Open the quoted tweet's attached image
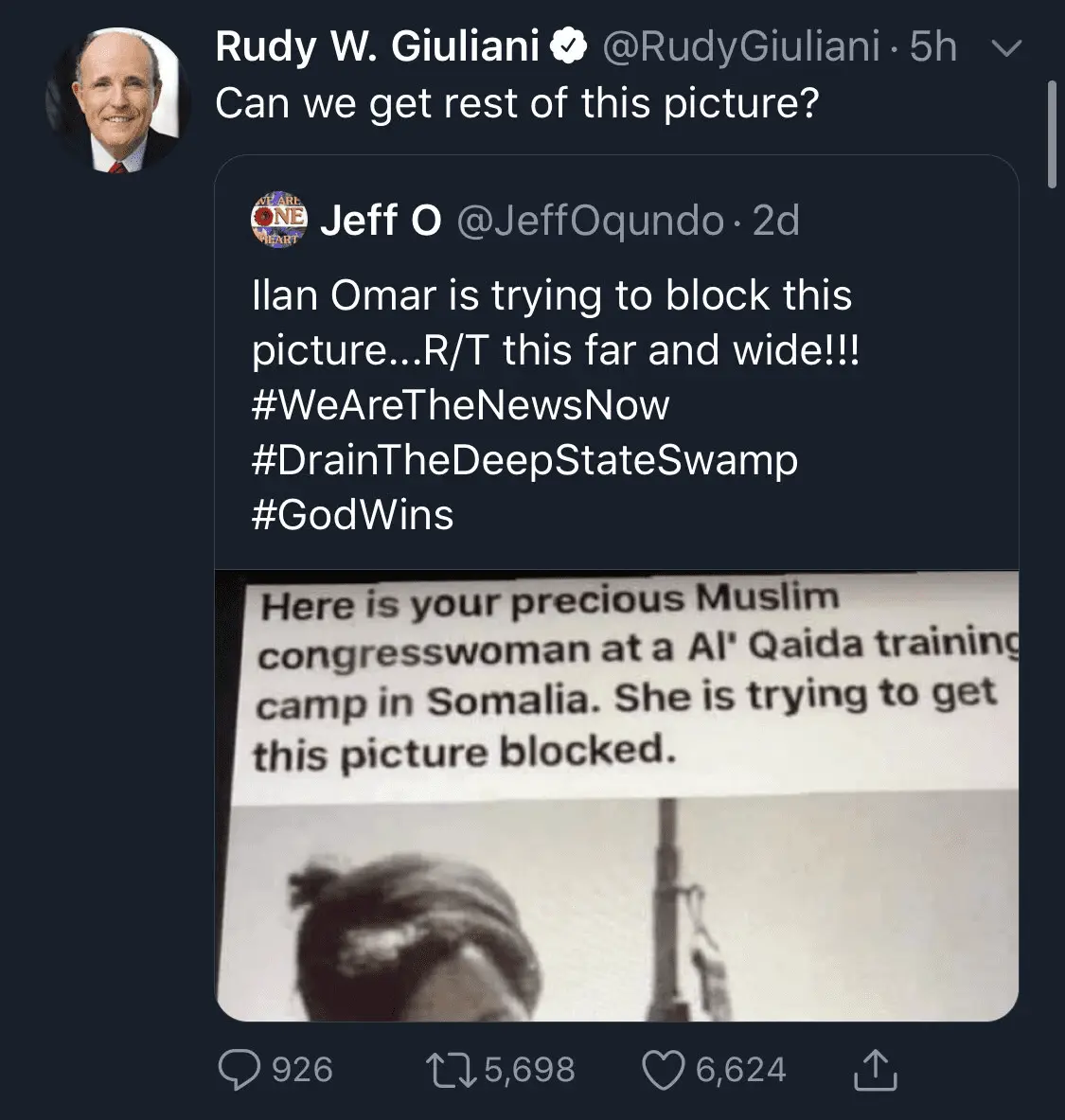1065x1120 pixels. [x=616, y=795]
